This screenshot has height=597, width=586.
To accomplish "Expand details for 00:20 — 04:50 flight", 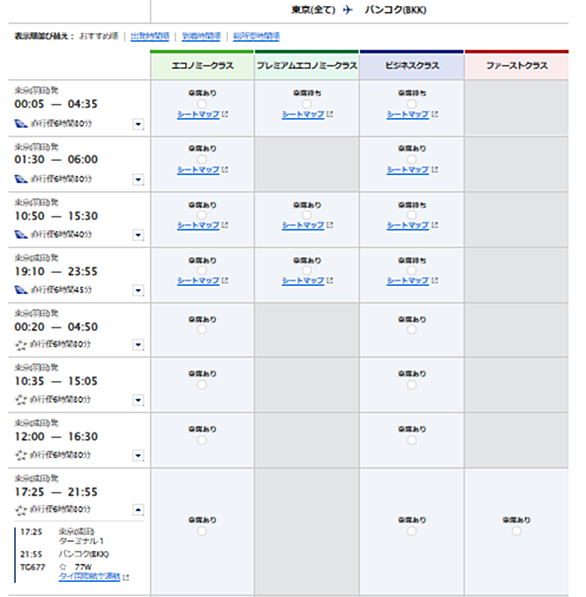I will 138,345.
